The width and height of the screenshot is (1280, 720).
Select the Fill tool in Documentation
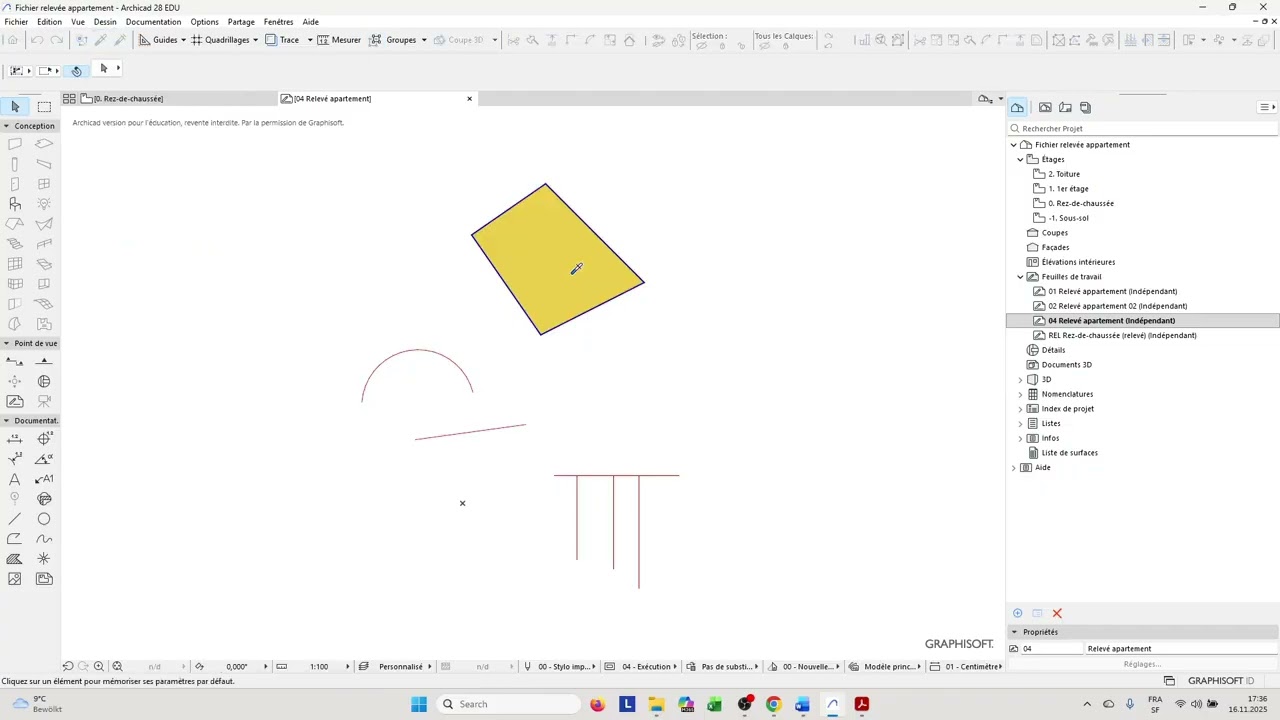point(15,559)
